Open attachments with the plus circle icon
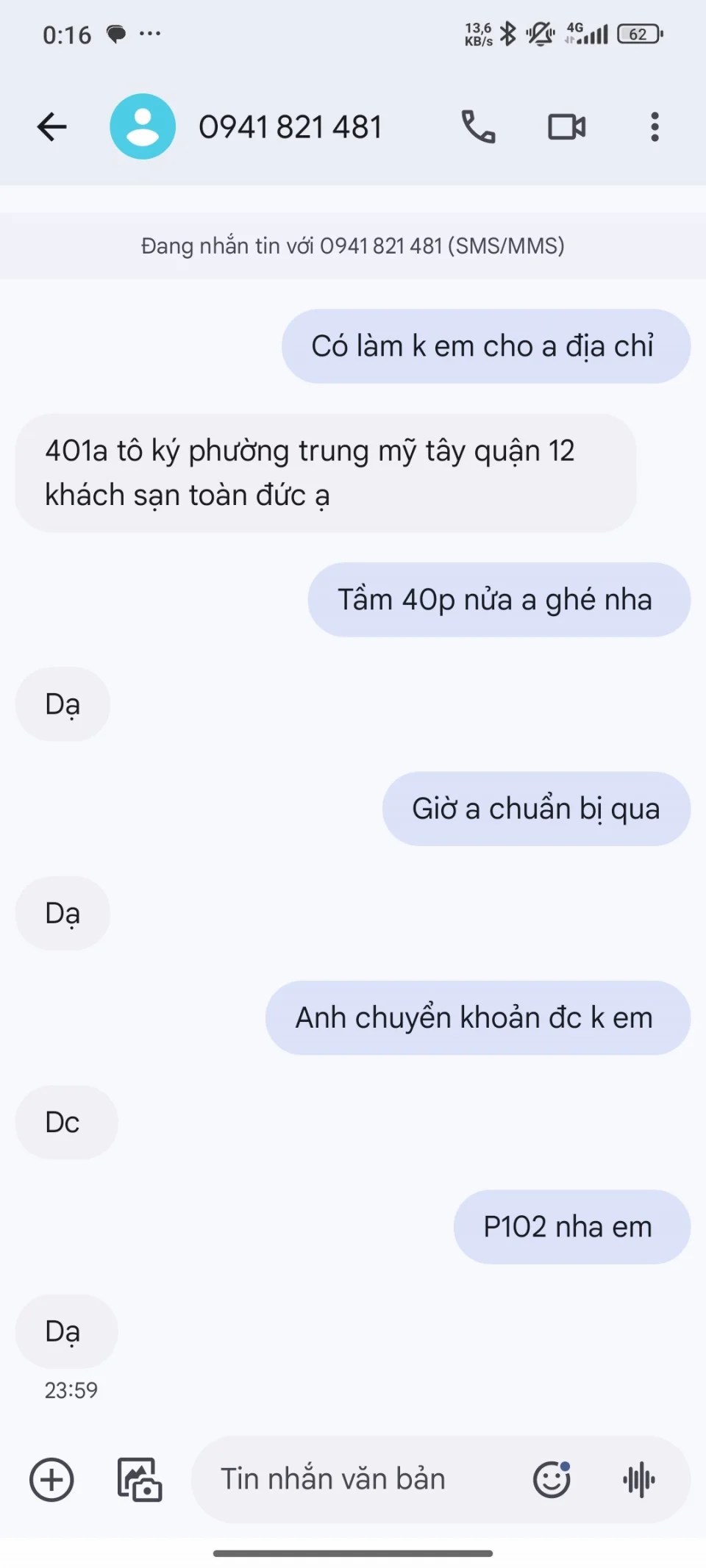The height and width of the screenshot is (1568, 706). pos(51,1480)
